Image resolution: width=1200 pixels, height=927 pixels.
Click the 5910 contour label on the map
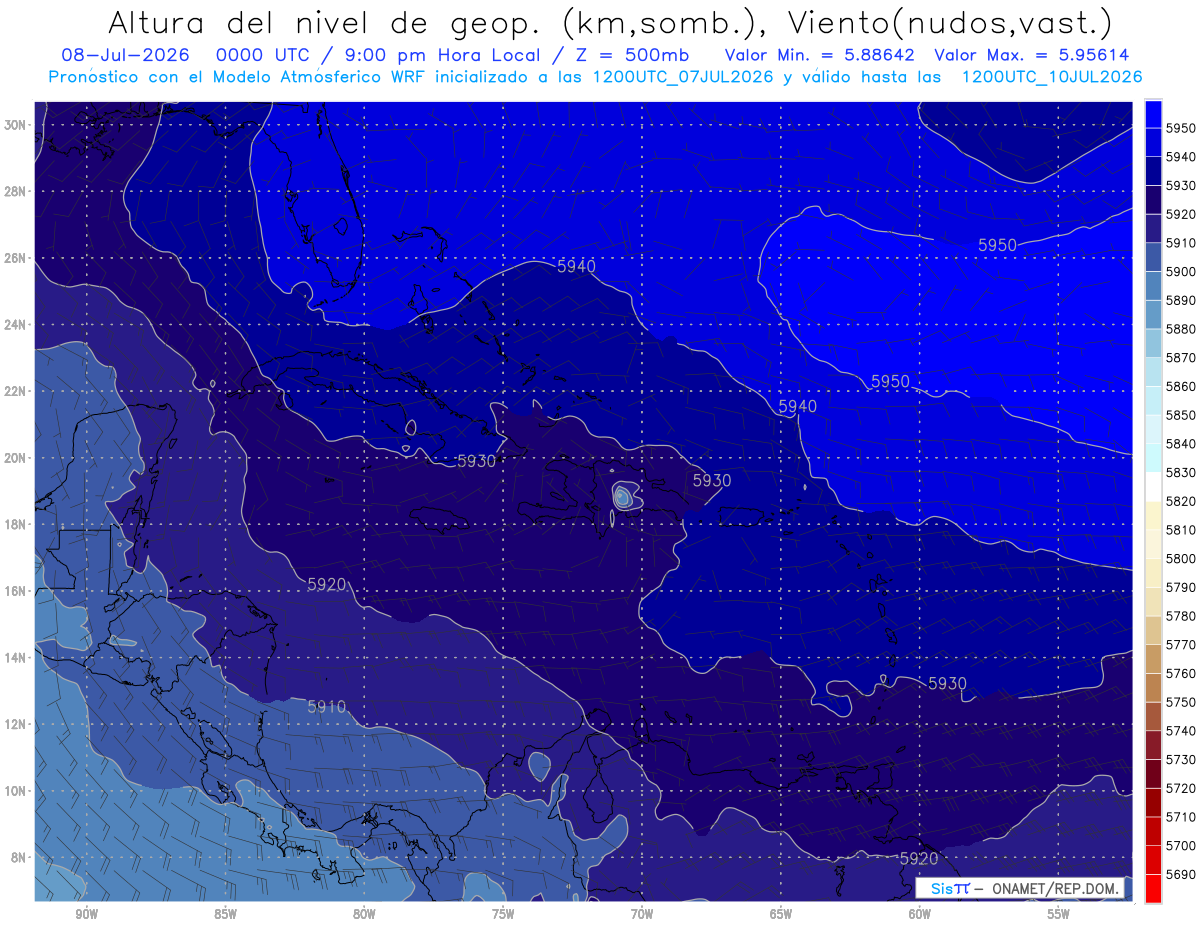(327, 707)
